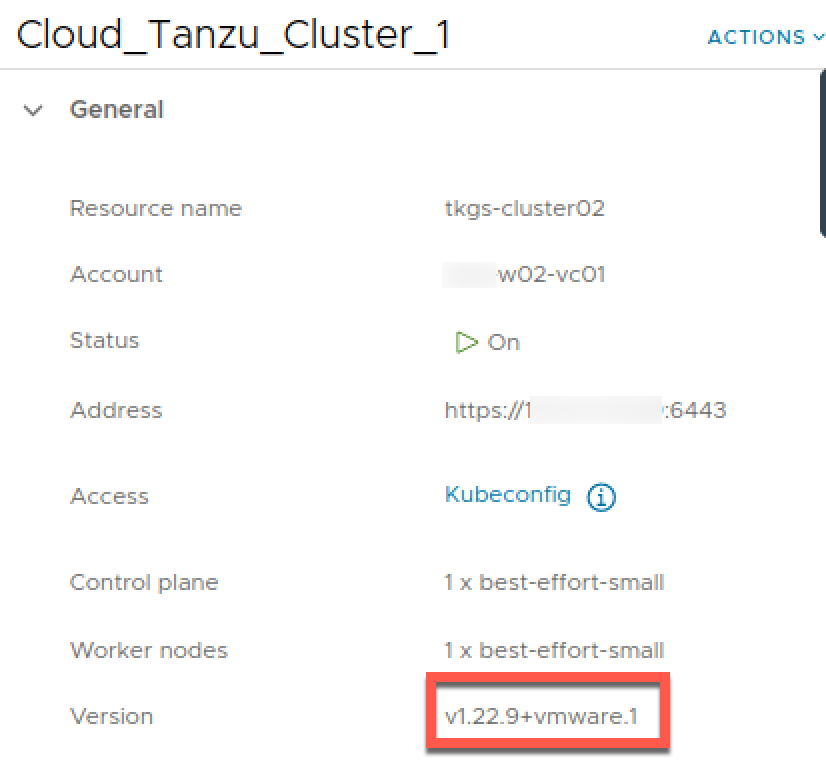Collapse the General section chevron
This screenshot has height=776, width=826.
pyautogui.click(x=33, y=111)
